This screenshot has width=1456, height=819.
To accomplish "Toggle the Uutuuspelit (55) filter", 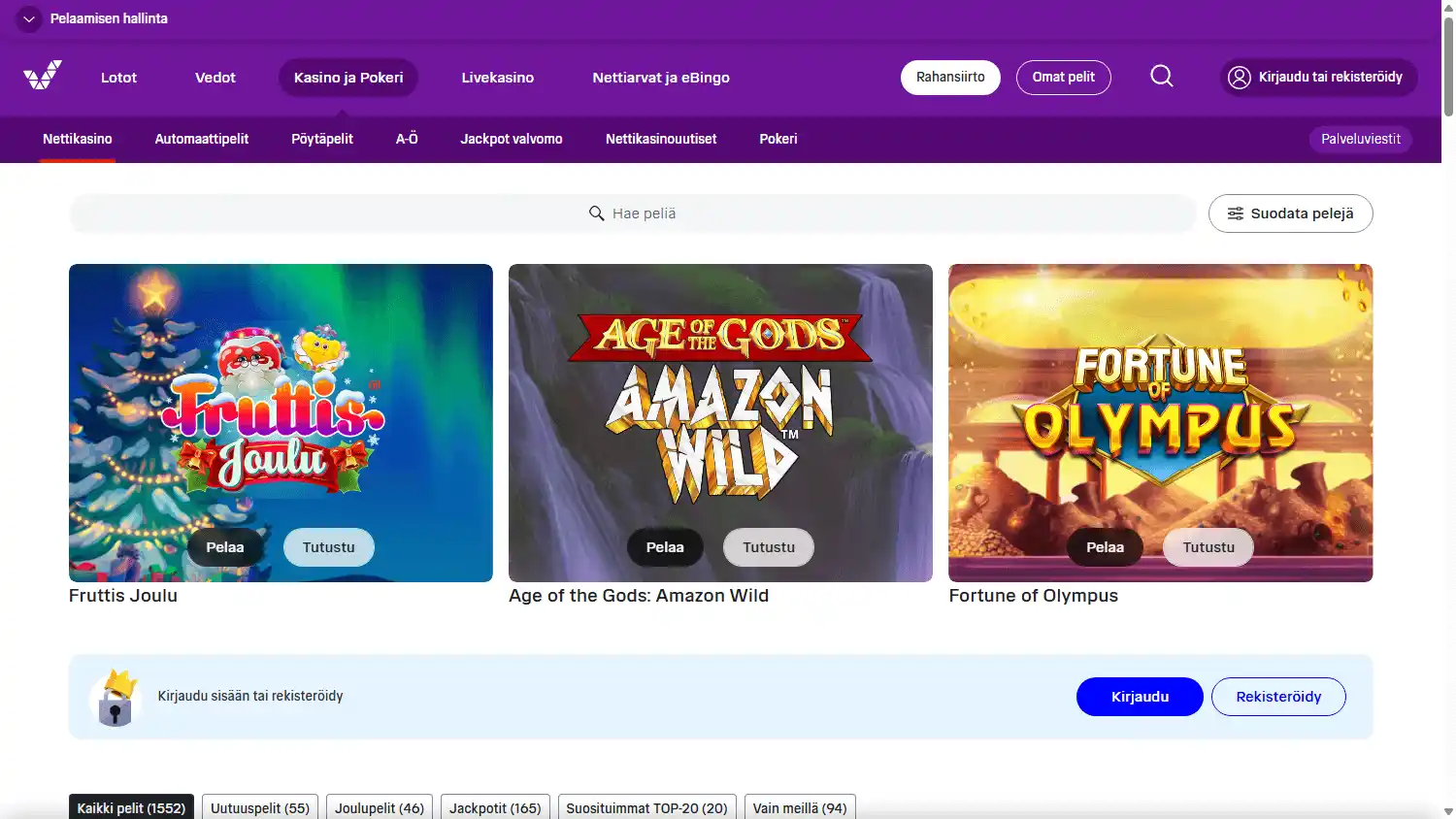I will pyautogui.click(x=260, y=807).
